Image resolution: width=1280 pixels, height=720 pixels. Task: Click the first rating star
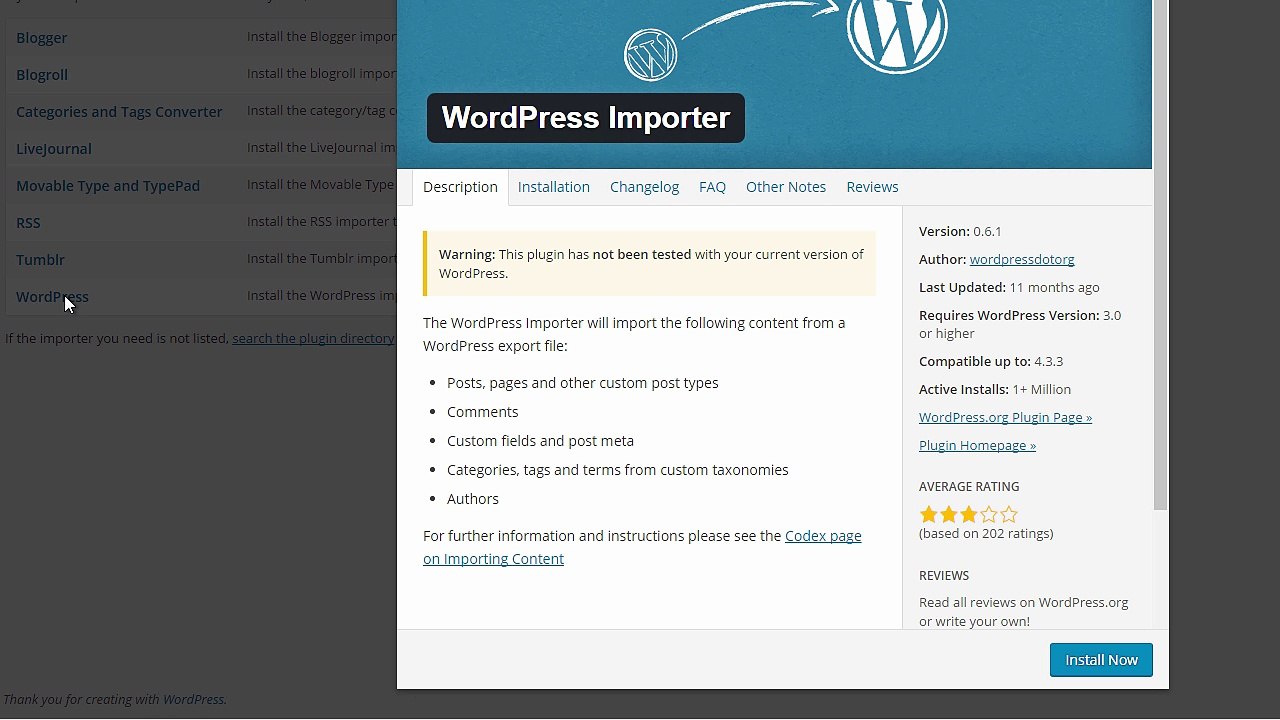click(x=929, y=514)
